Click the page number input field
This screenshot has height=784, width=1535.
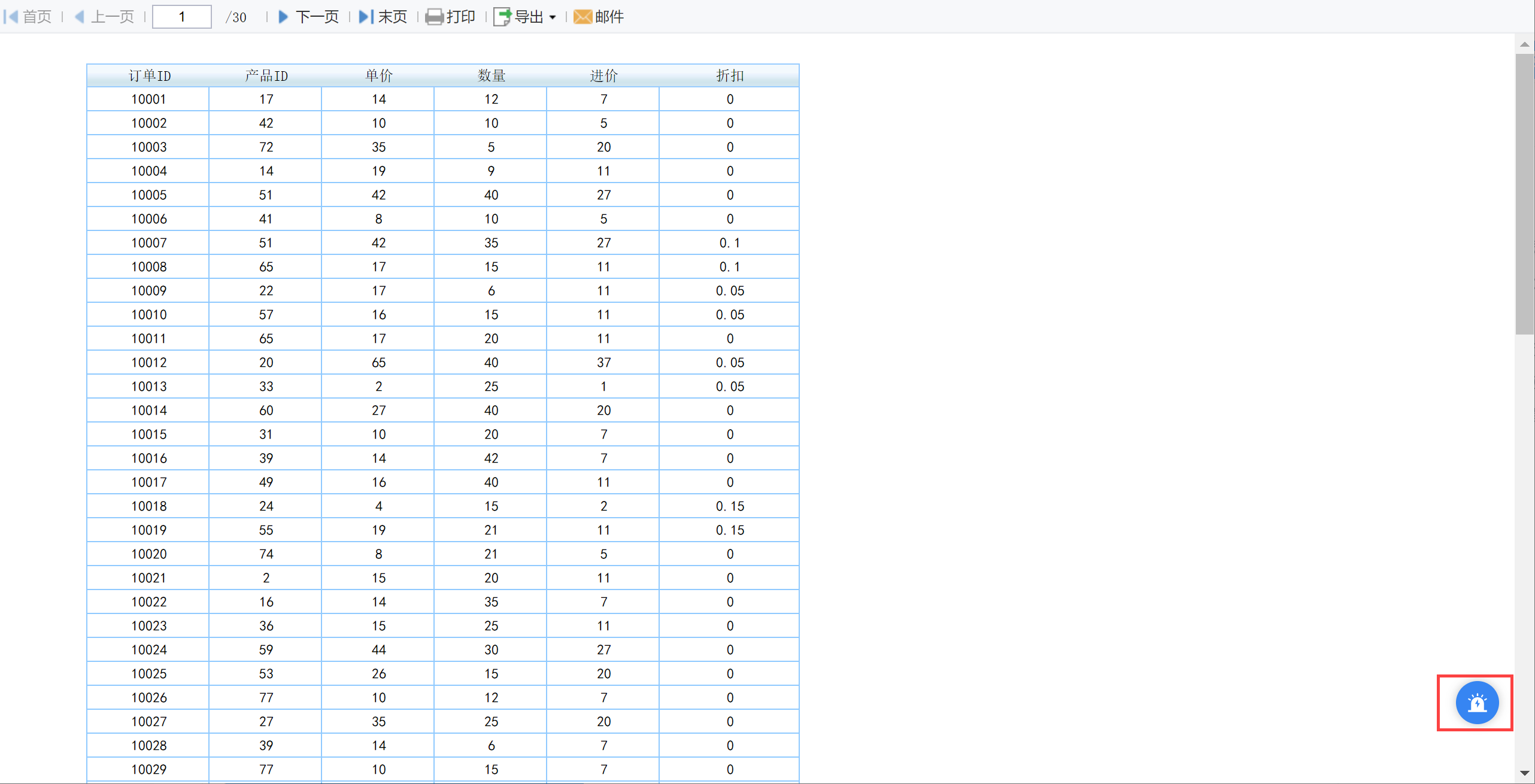pyautogui.click(x=181, y=17)
